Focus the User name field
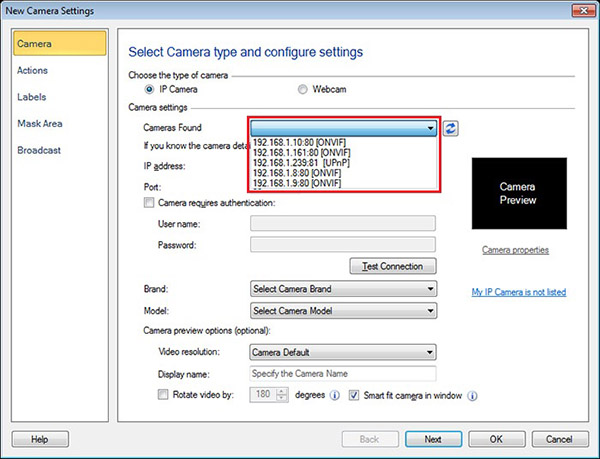 click(x=343, y=223)
